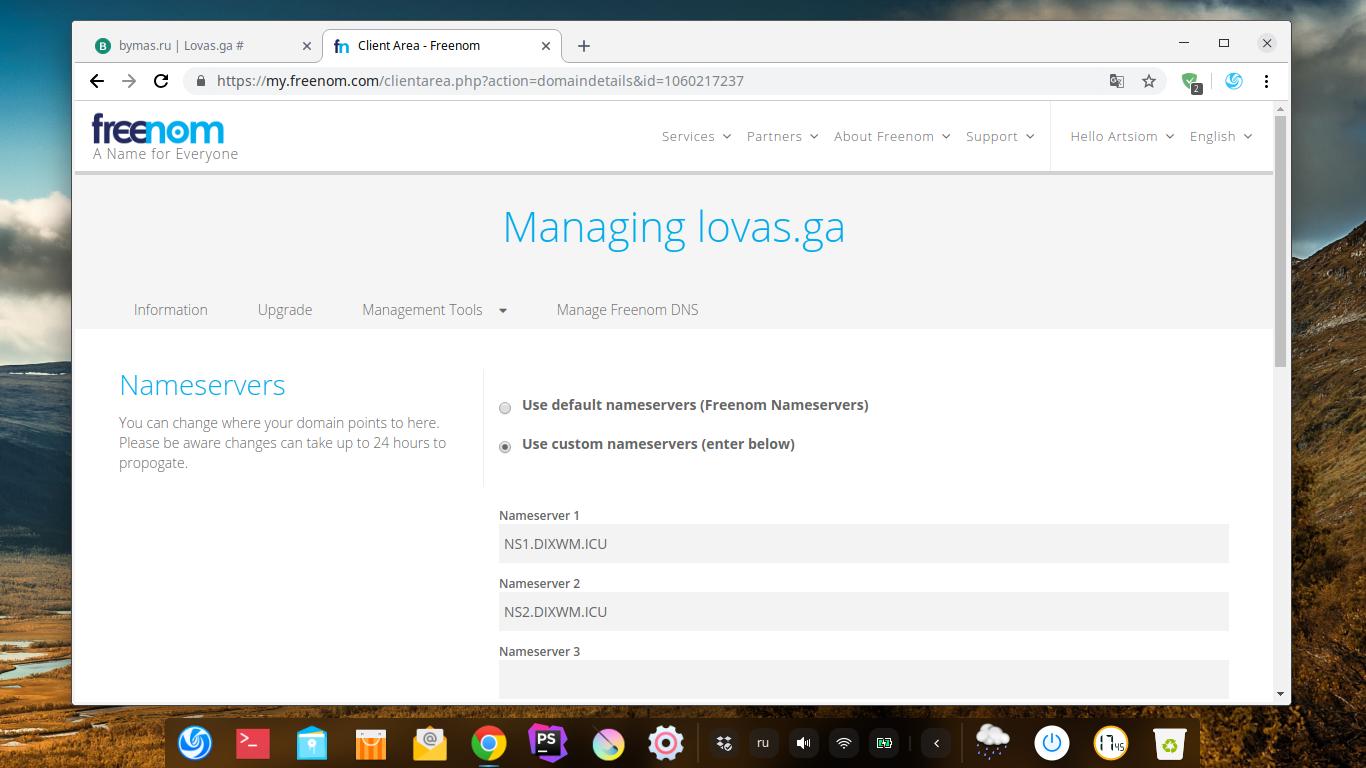Click the Upgrade link
The image size is (1366, 768).
[285, 310]
